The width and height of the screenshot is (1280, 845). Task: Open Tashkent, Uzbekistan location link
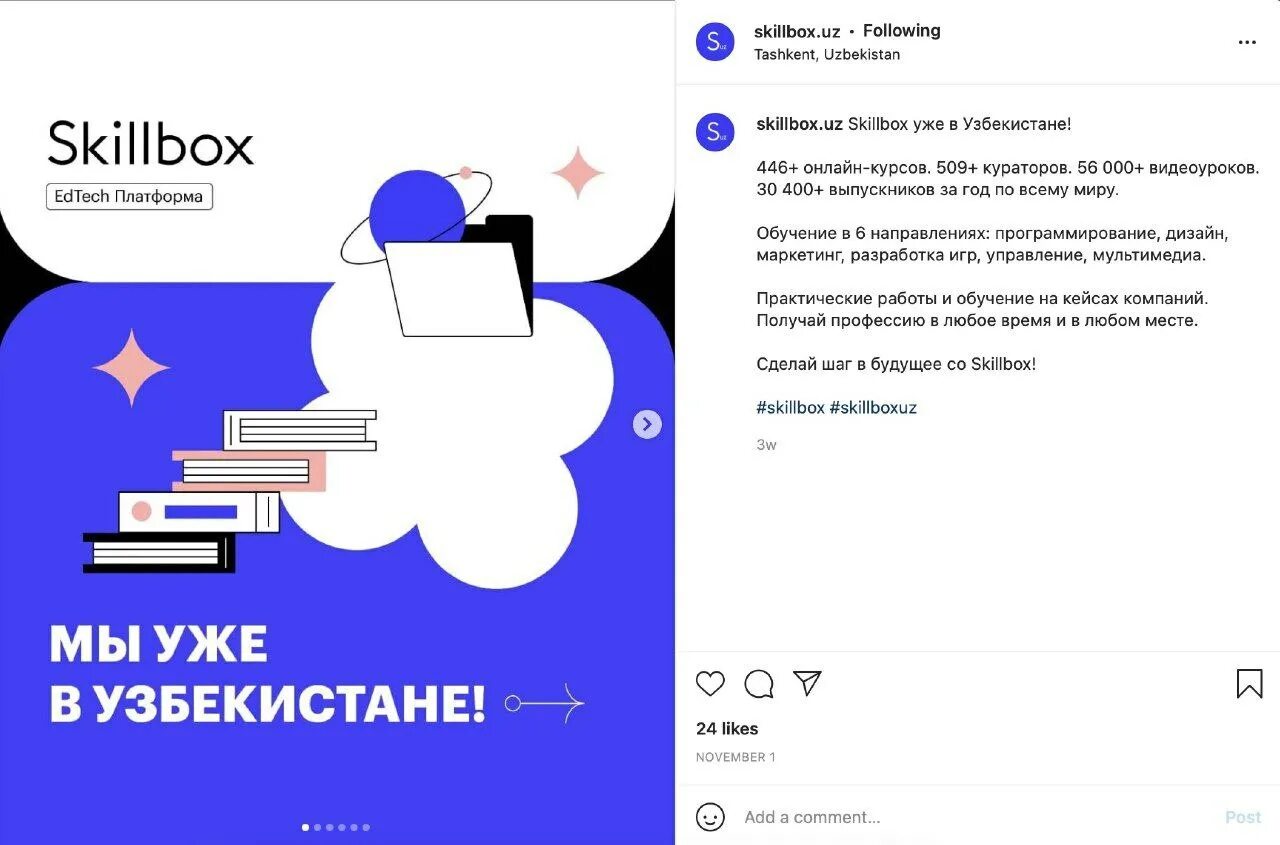(x=827, y=55)
